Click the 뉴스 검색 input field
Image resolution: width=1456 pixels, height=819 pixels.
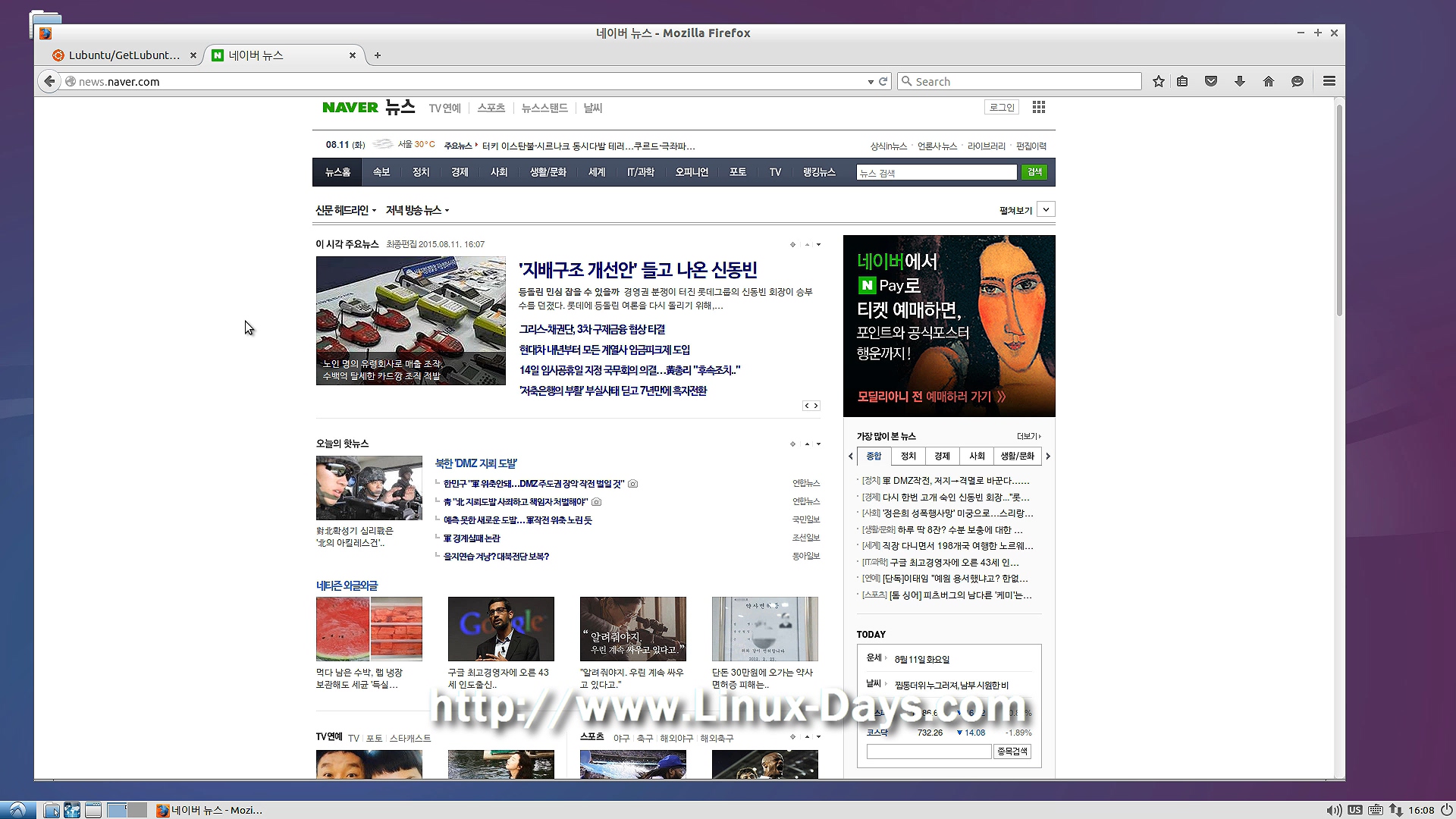click(937, 173)
